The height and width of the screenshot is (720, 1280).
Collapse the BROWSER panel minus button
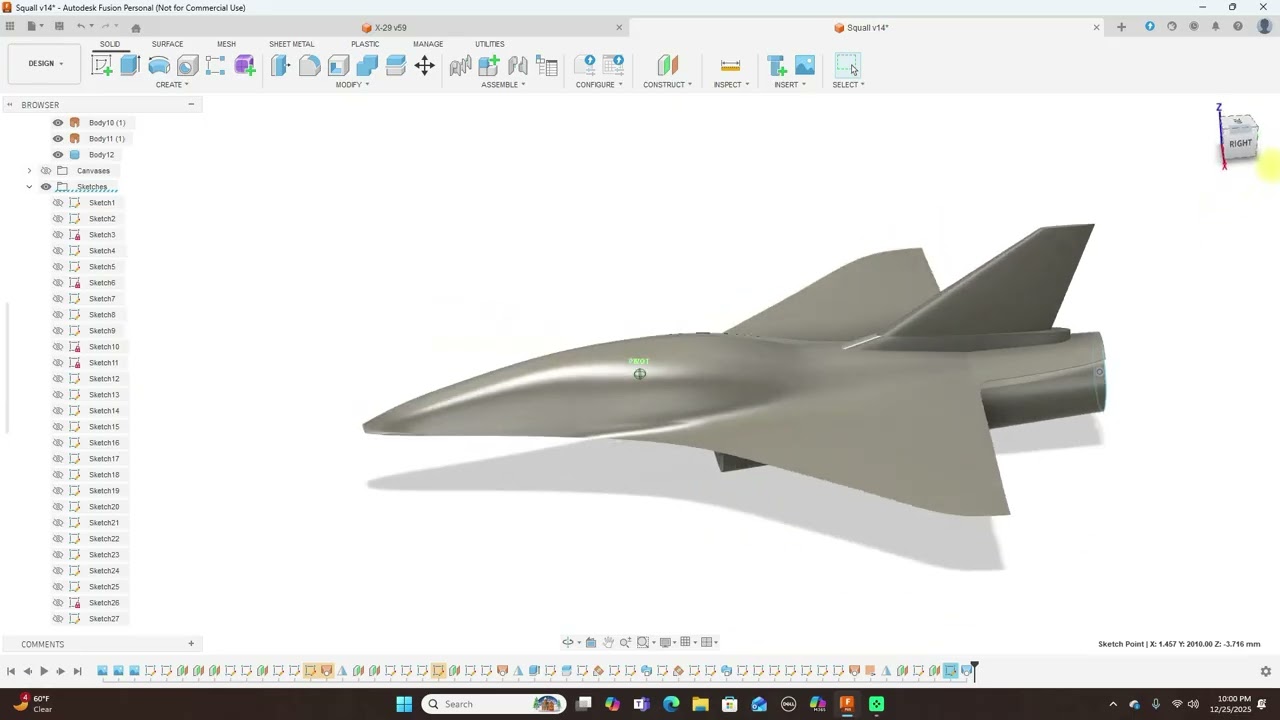tap(191, 105)
